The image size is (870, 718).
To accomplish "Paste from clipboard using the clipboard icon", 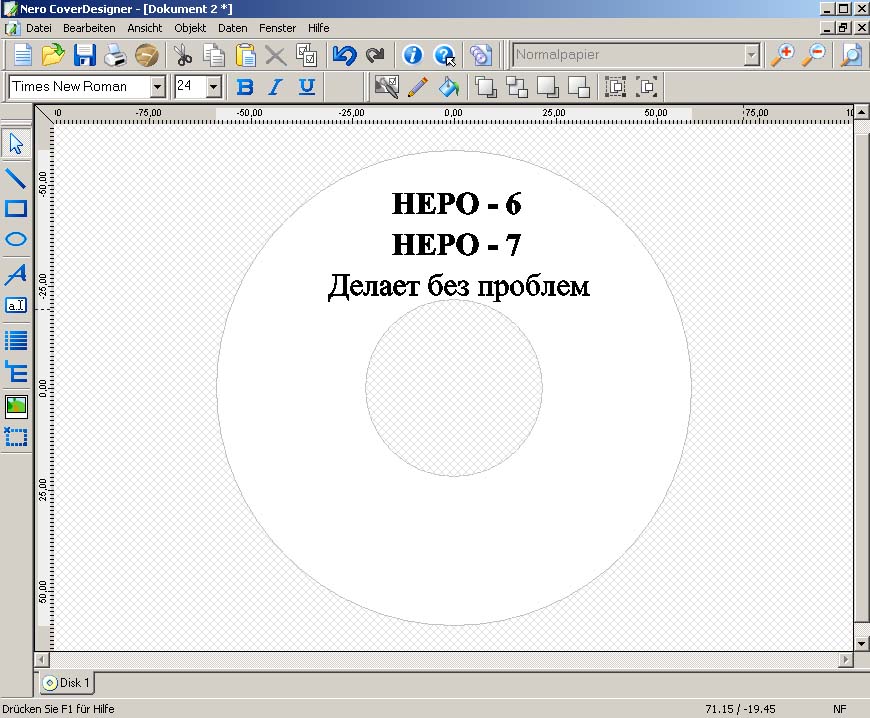I will [245, 55].
